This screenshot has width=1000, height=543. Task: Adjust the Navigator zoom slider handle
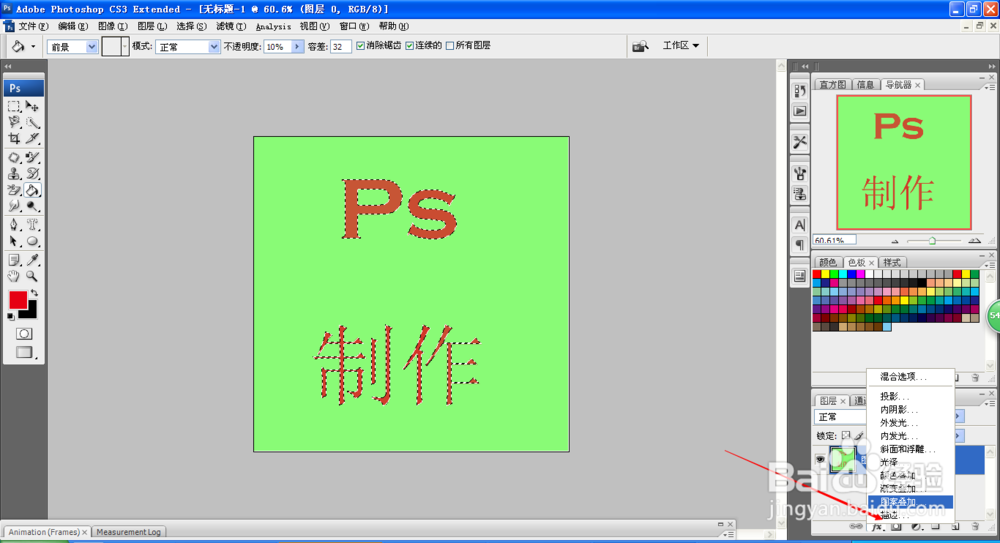click(932, 241)
